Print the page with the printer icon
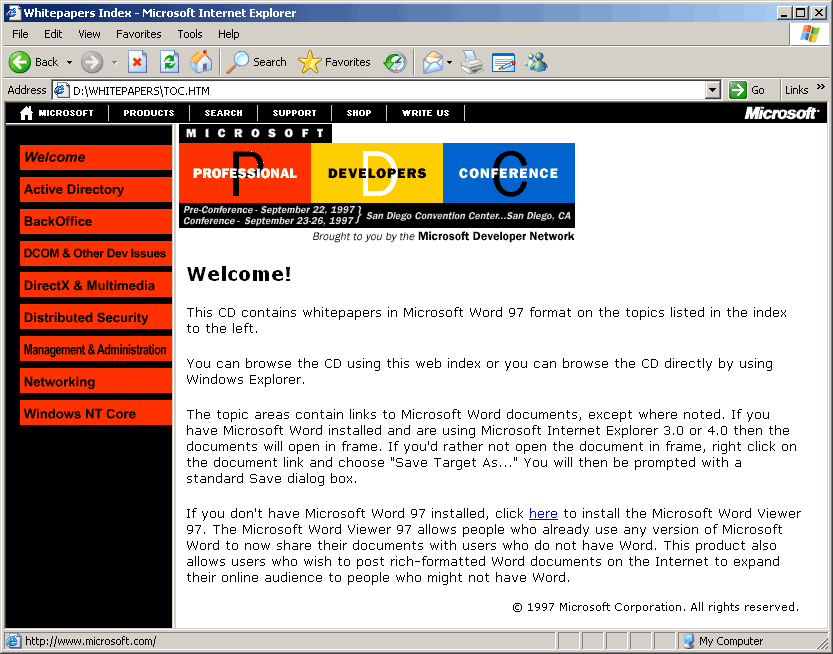 (471, 62)
